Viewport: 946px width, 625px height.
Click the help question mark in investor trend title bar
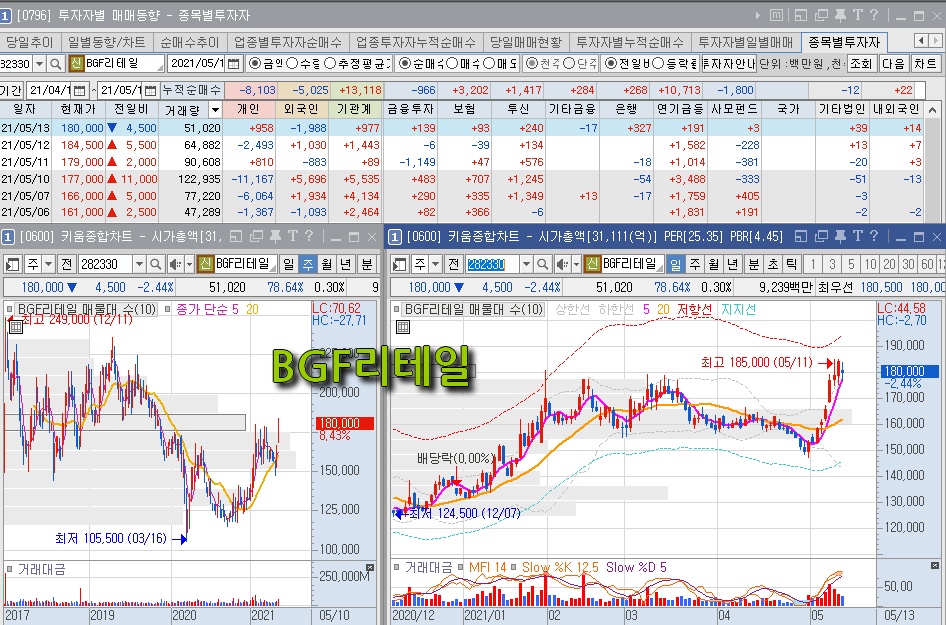click(x=874, y=15)
